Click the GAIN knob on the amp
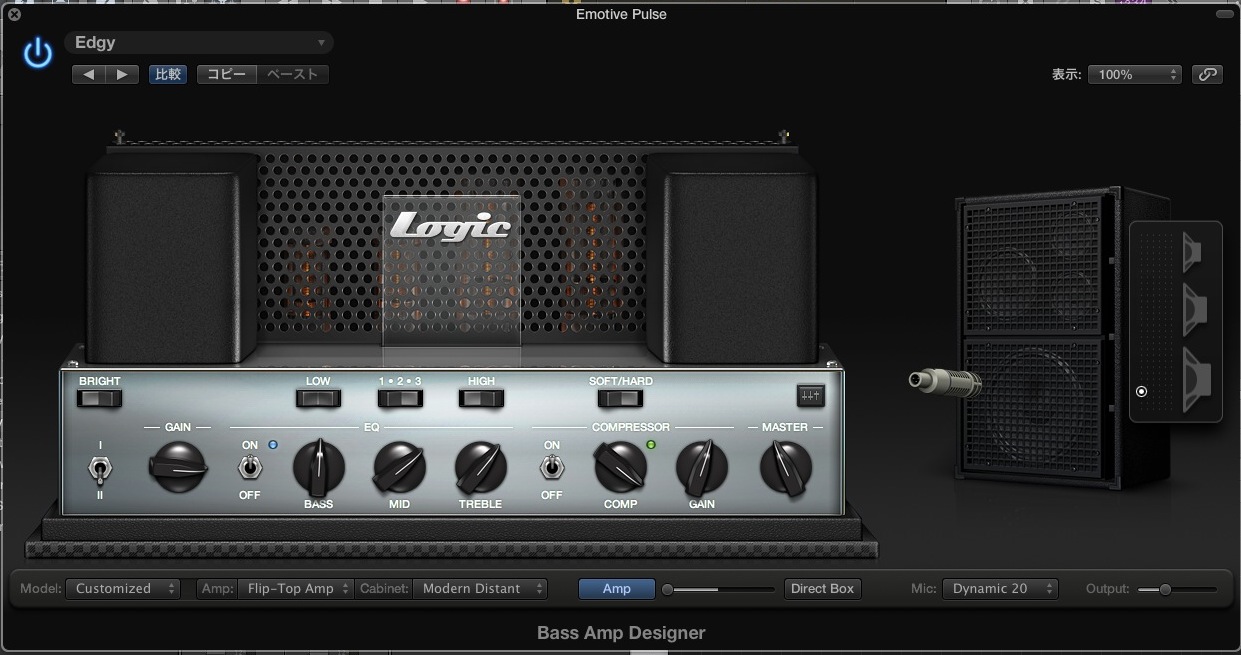 coord(178,467)
